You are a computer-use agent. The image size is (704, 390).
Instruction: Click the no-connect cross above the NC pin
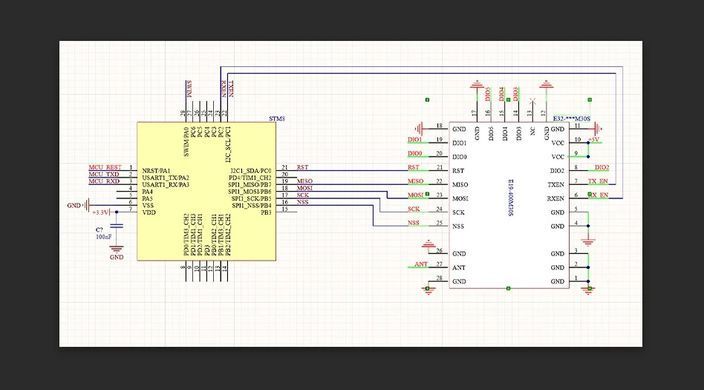[x=532, y=100]
